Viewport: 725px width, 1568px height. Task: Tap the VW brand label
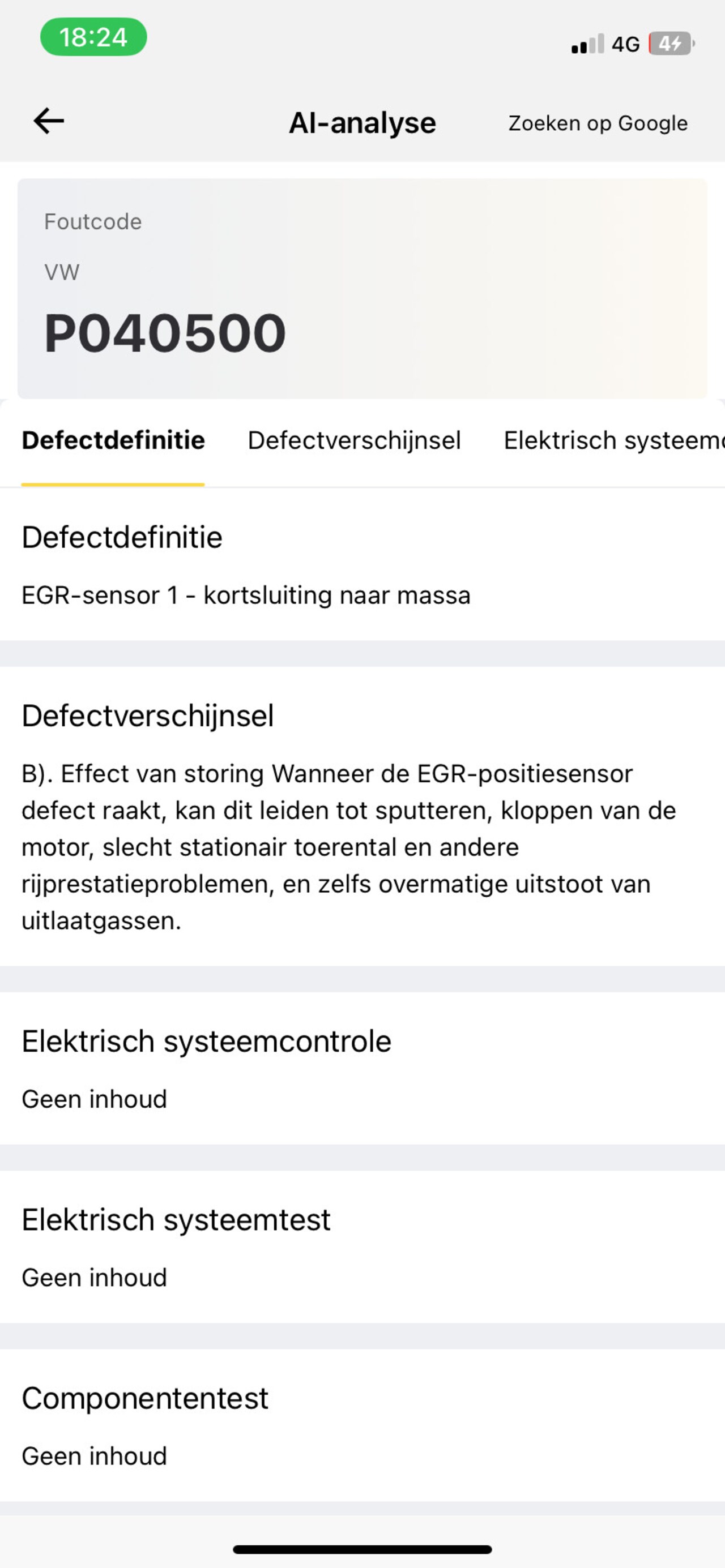62,272
